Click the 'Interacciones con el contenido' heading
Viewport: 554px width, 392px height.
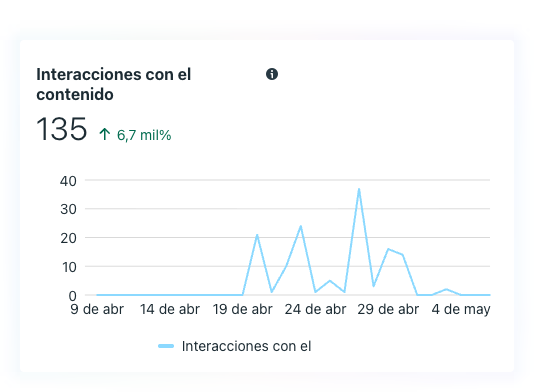114,84
